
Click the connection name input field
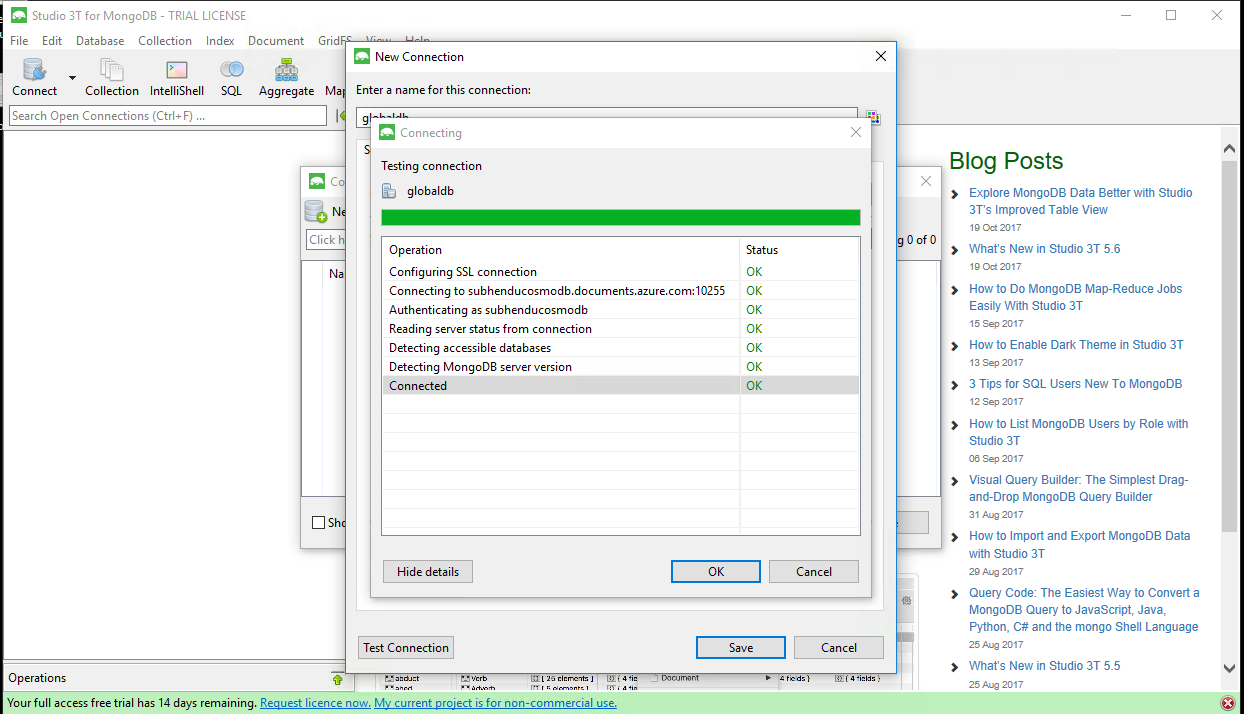click(607, 117)
